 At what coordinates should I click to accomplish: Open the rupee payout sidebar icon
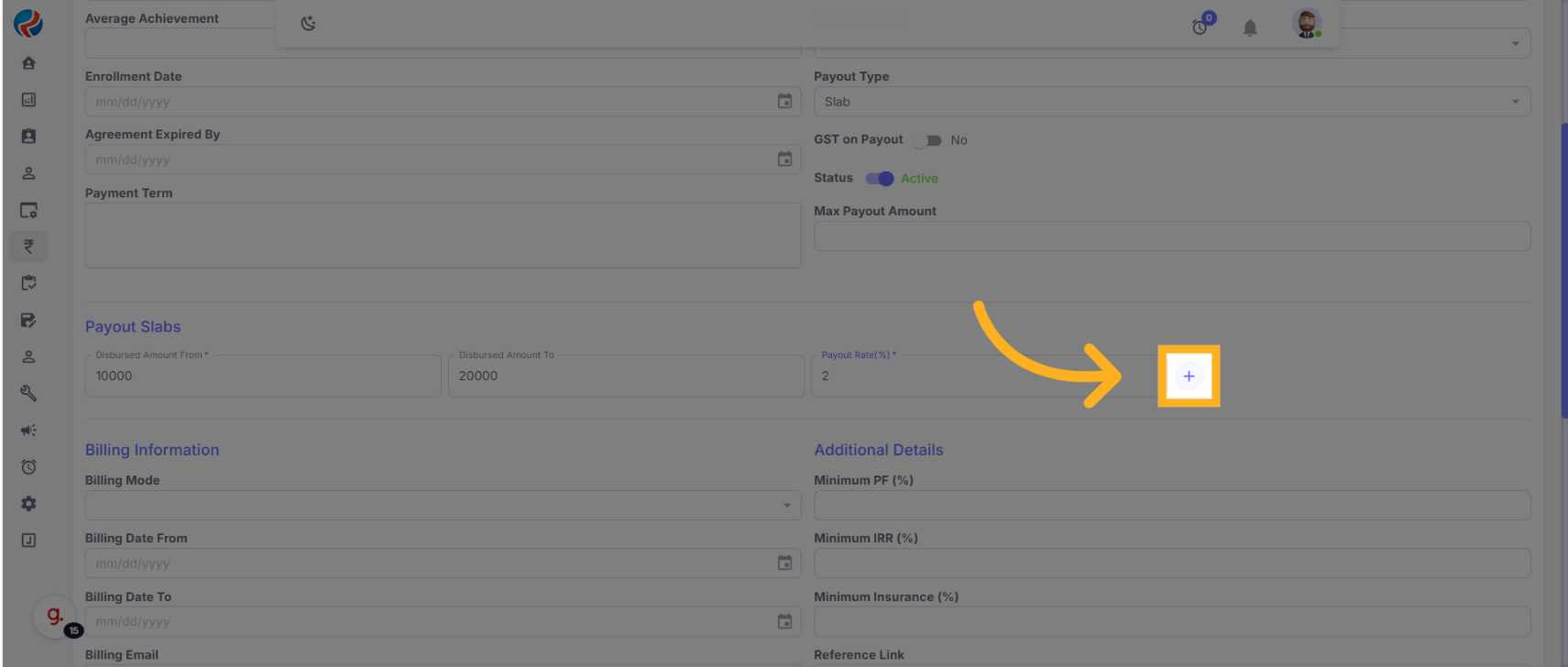[28, 246]
